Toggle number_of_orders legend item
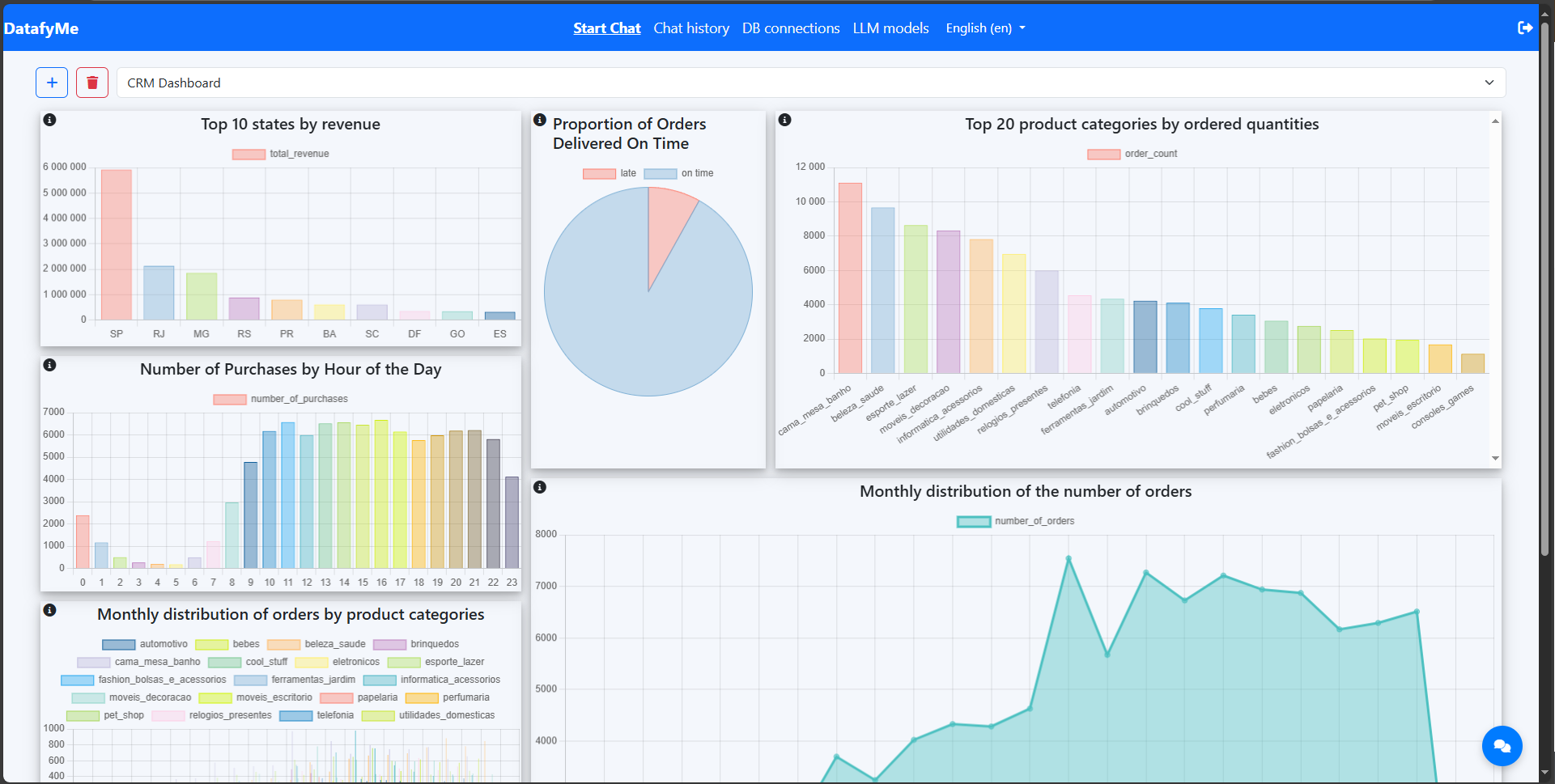Image resolution: width=1555 pixels, height=784 pixels. click(1016, 521)
